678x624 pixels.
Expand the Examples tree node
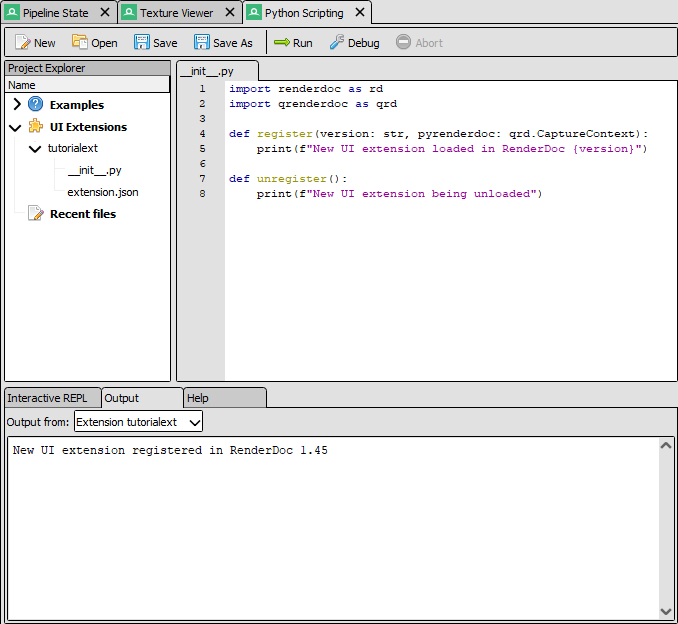click(17, 104)
